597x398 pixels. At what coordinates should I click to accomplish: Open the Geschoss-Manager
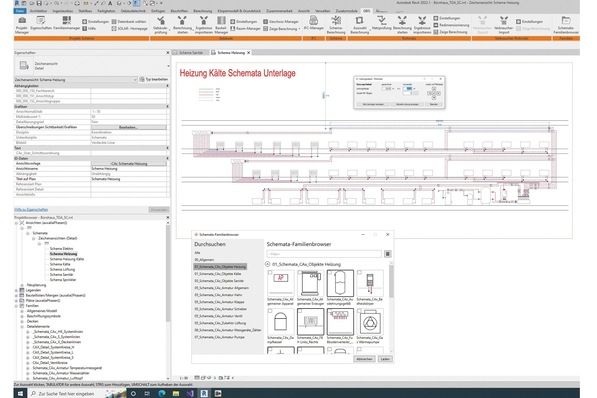[x=281, y=22]
